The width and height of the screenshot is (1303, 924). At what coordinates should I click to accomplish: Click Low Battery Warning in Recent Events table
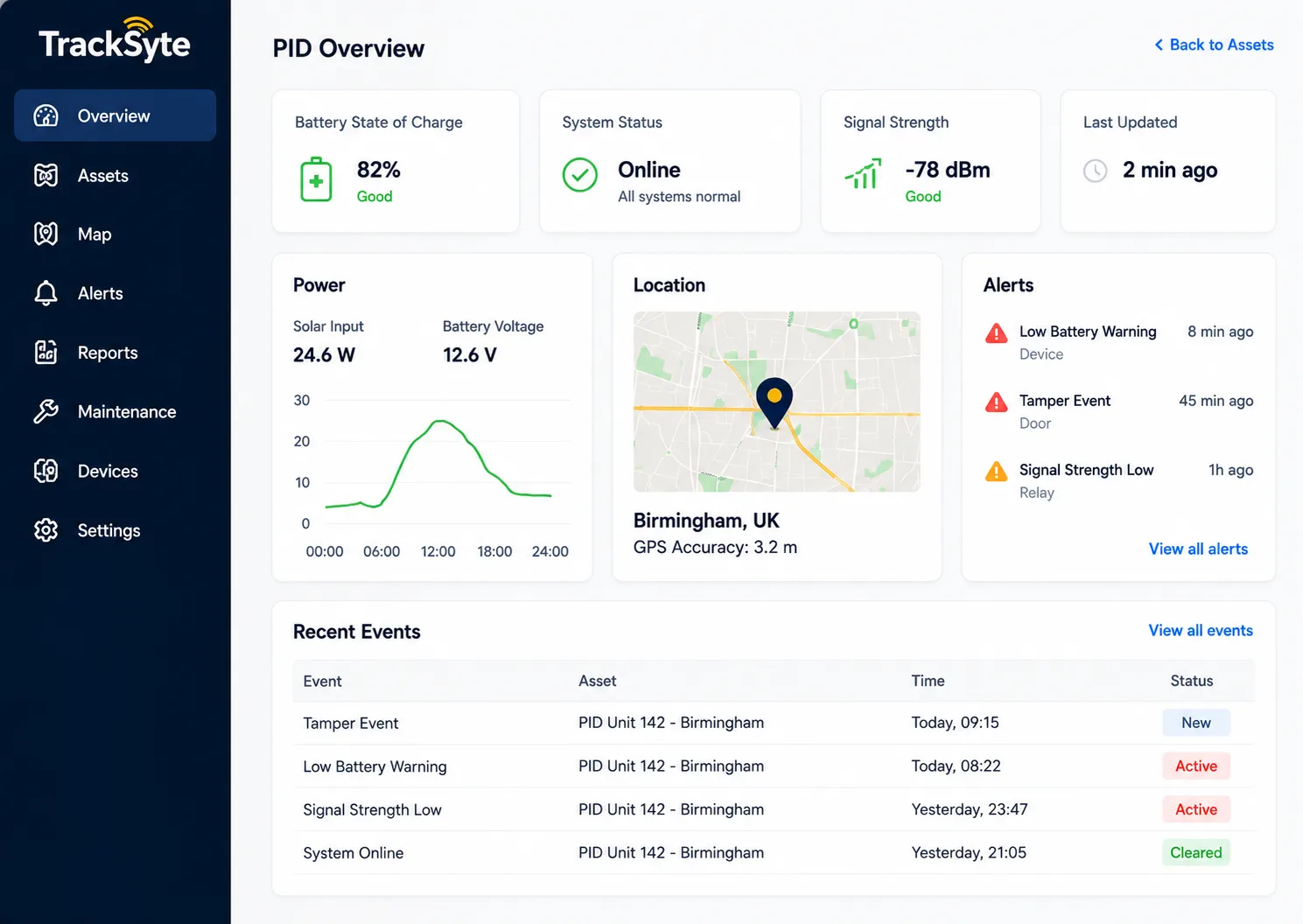tap(375, 766)
